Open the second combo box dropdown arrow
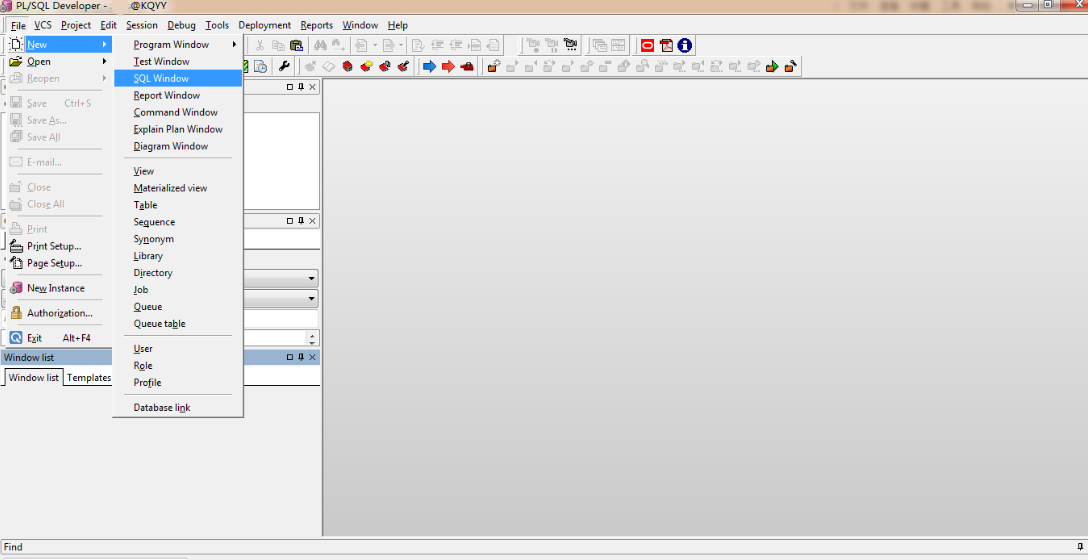This screenshot has height=560, width=1088. 312,299
